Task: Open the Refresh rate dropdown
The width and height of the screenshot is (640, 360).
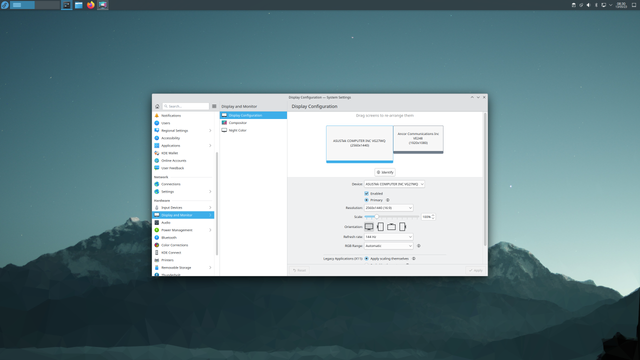Action: click(389, 237)
